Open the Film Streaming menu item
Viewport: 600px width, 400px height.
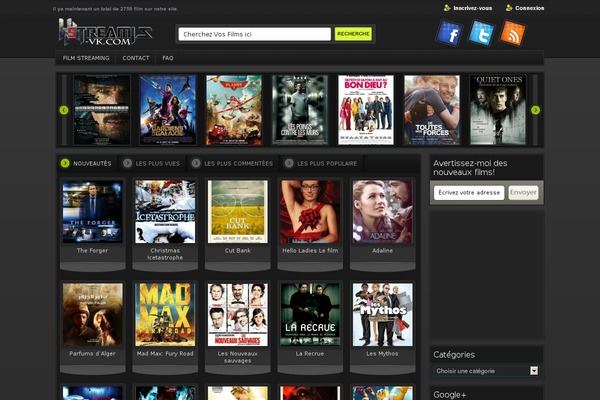pyautogui.click(x=86, y=58)
